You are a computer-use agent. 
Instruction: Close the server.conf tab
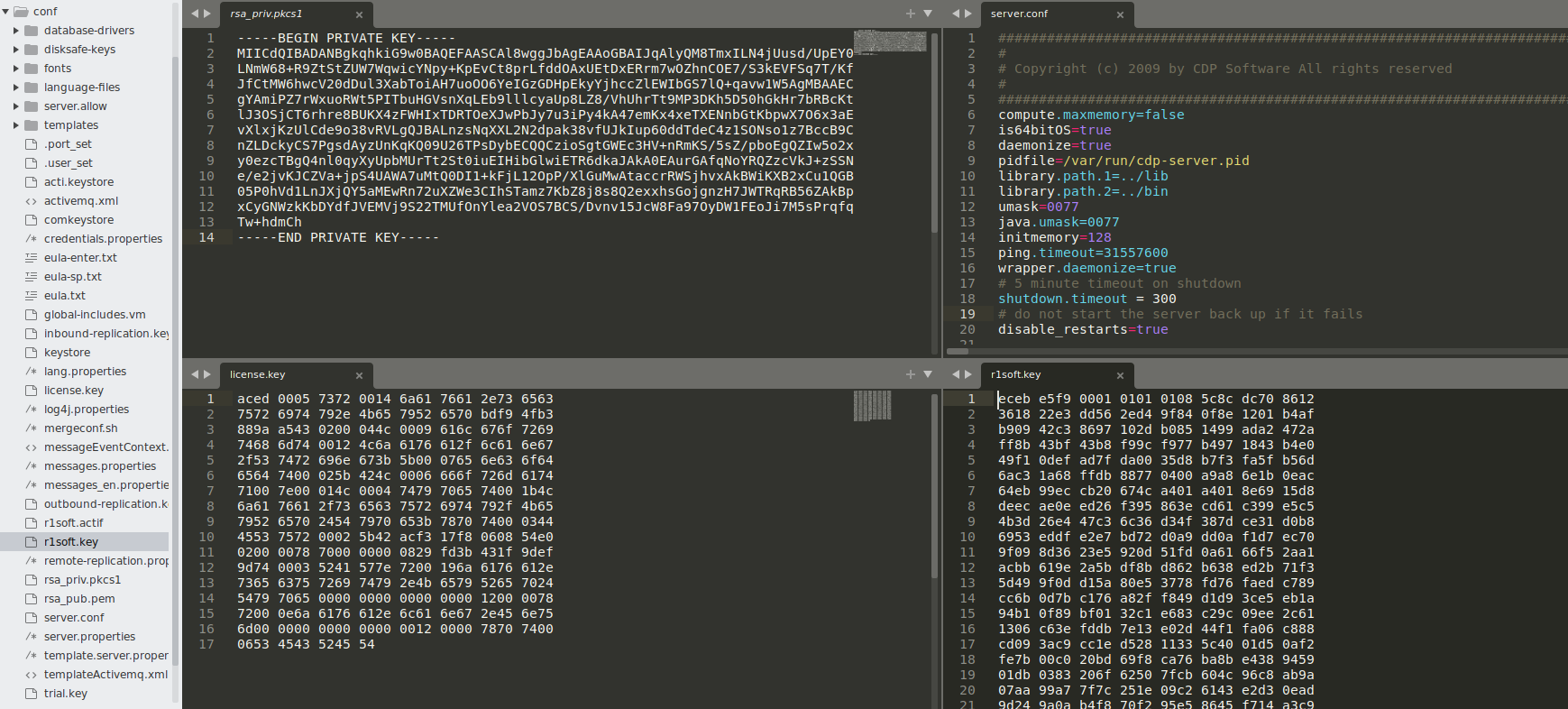pos(1120,14)
